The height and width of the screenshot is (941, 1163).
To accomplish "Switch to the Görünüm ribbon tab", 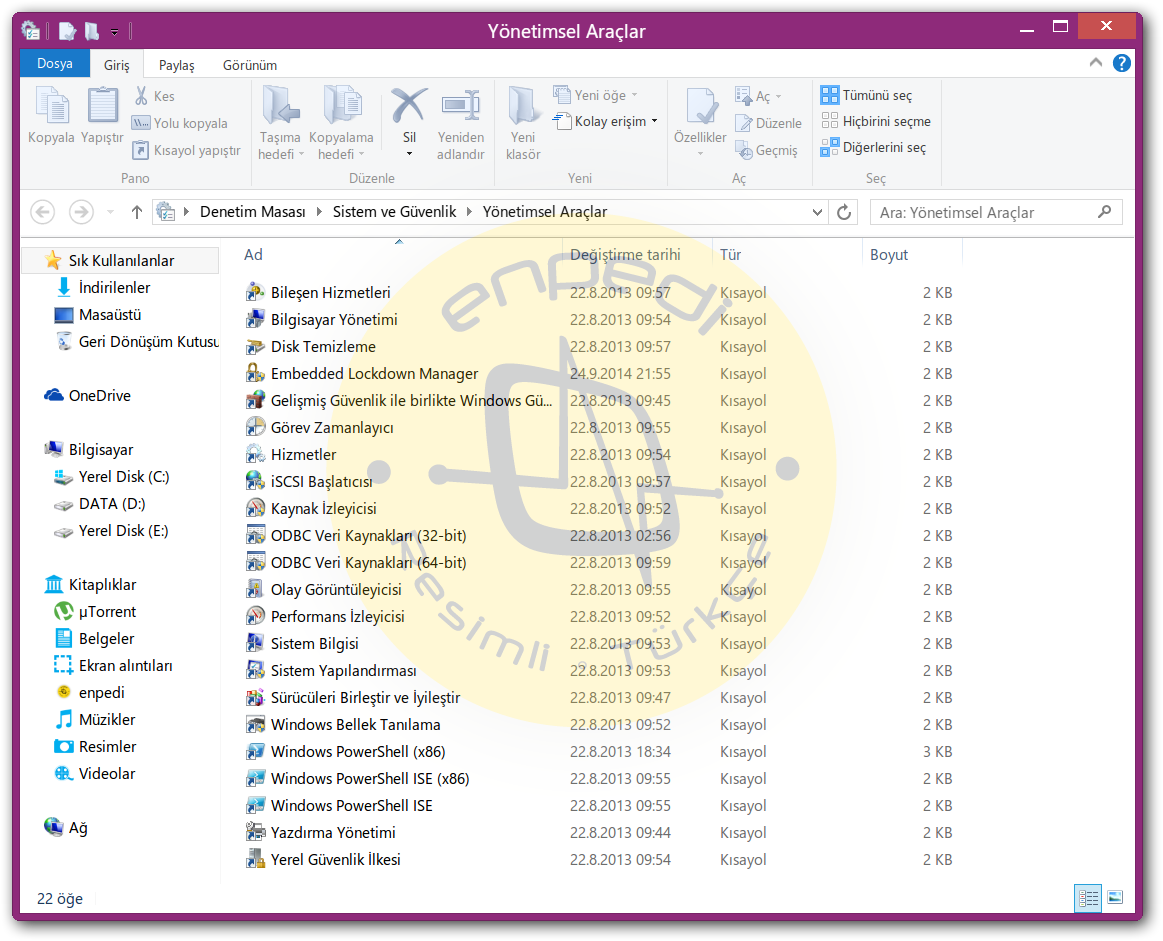I will tap(250, 65).
